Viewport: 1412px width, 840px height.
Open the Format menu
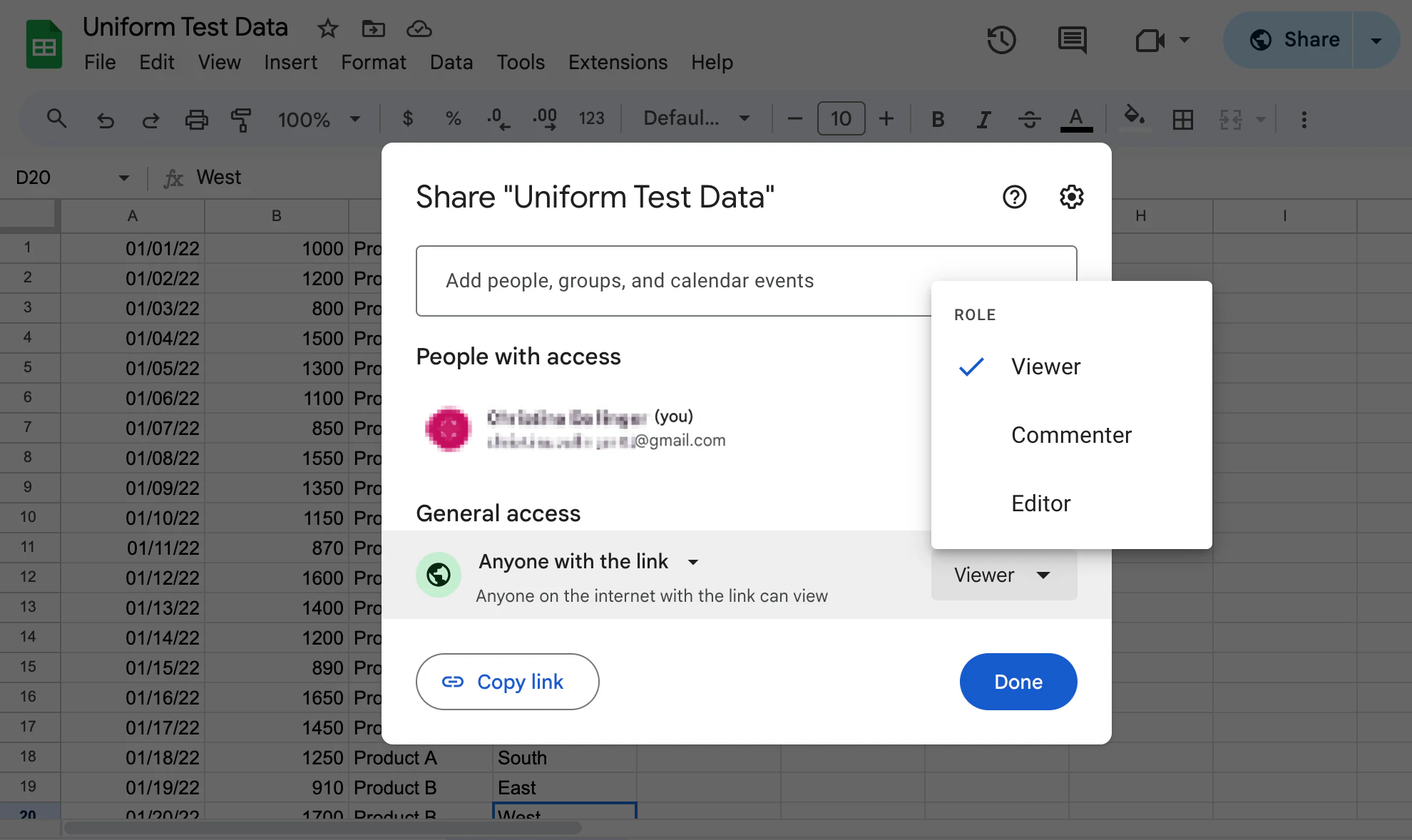click(x=373, y=63)
